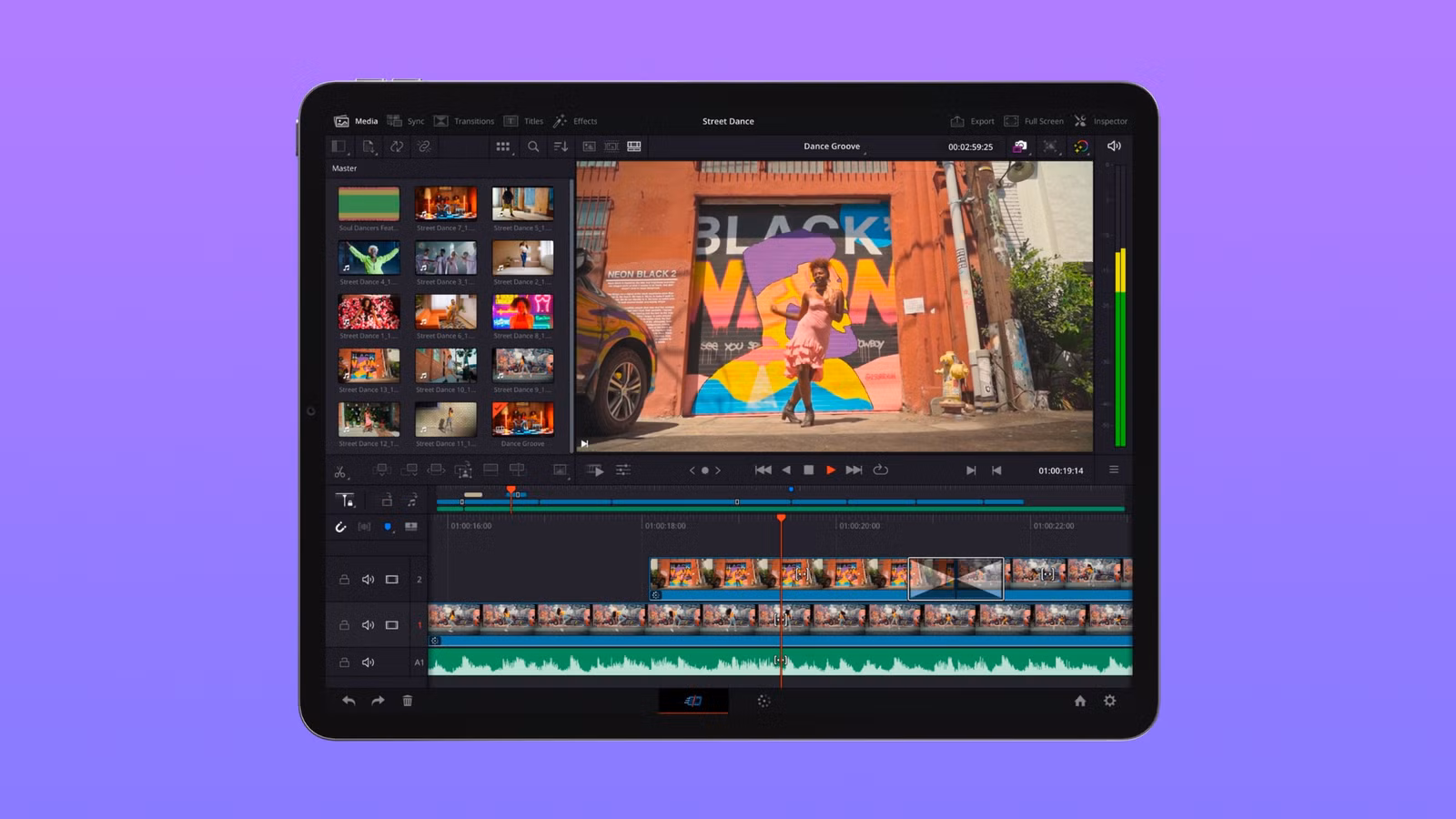Open the timeline view options dropdown
The height and width of the screenshot is (819, 1456).
pos(622,470)
